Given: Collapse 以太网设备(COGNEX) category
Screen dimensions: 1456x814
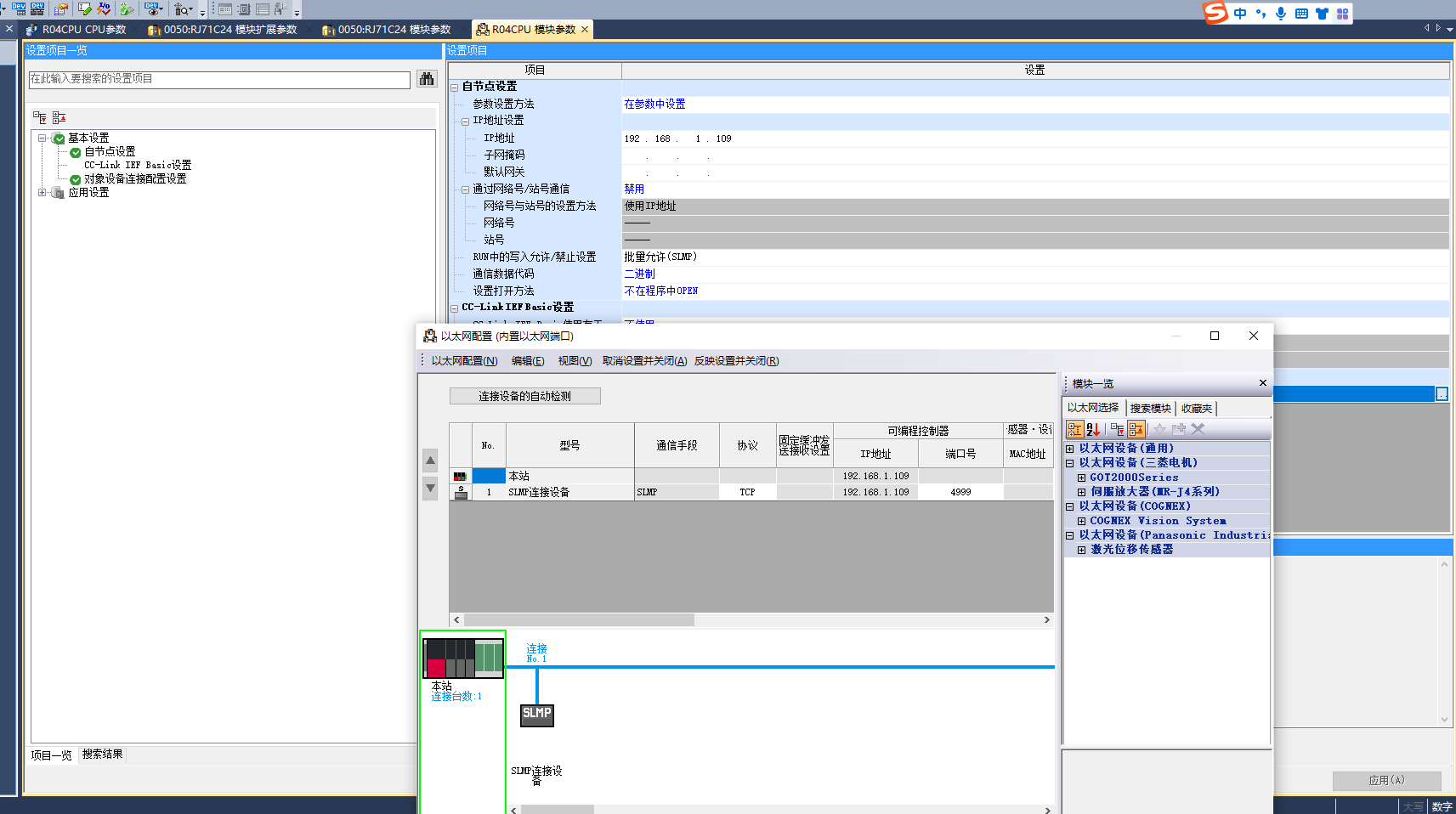Looking at the screenshot, I should [1070, 506].
